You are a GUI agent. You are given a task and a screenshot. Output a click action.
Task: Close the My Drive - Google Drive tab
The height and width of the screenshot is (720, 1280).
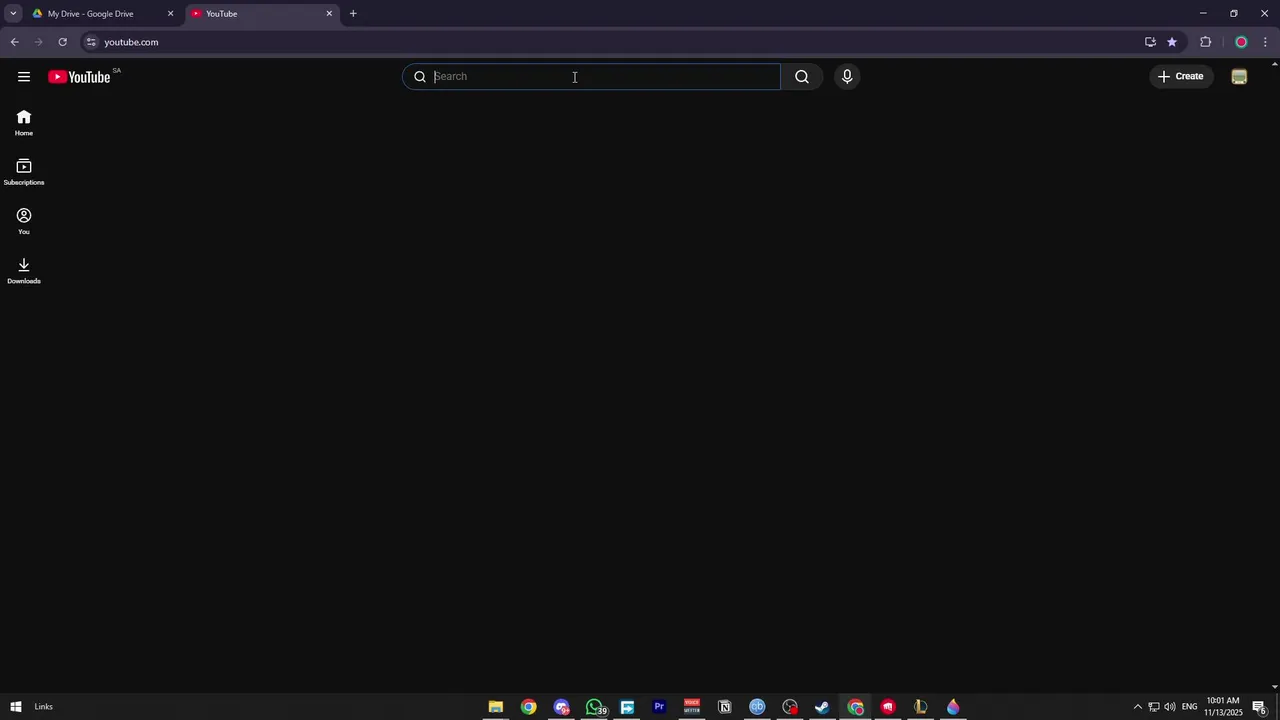tap(170, 14)
